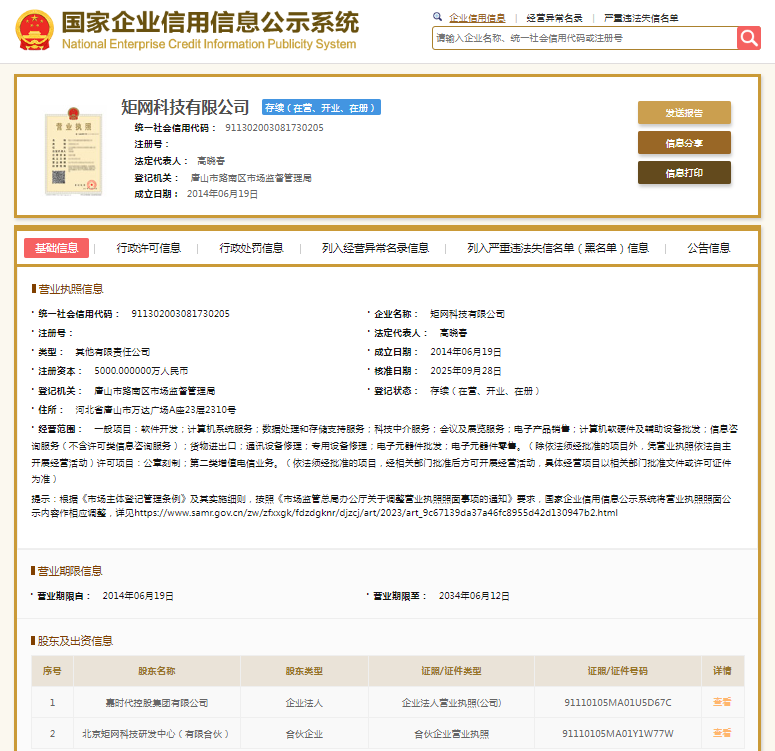The height and width of the screenshot is (751, 775).
Task: Click certificate number 91110105MA01U5D67C
Action: point(618,702)
